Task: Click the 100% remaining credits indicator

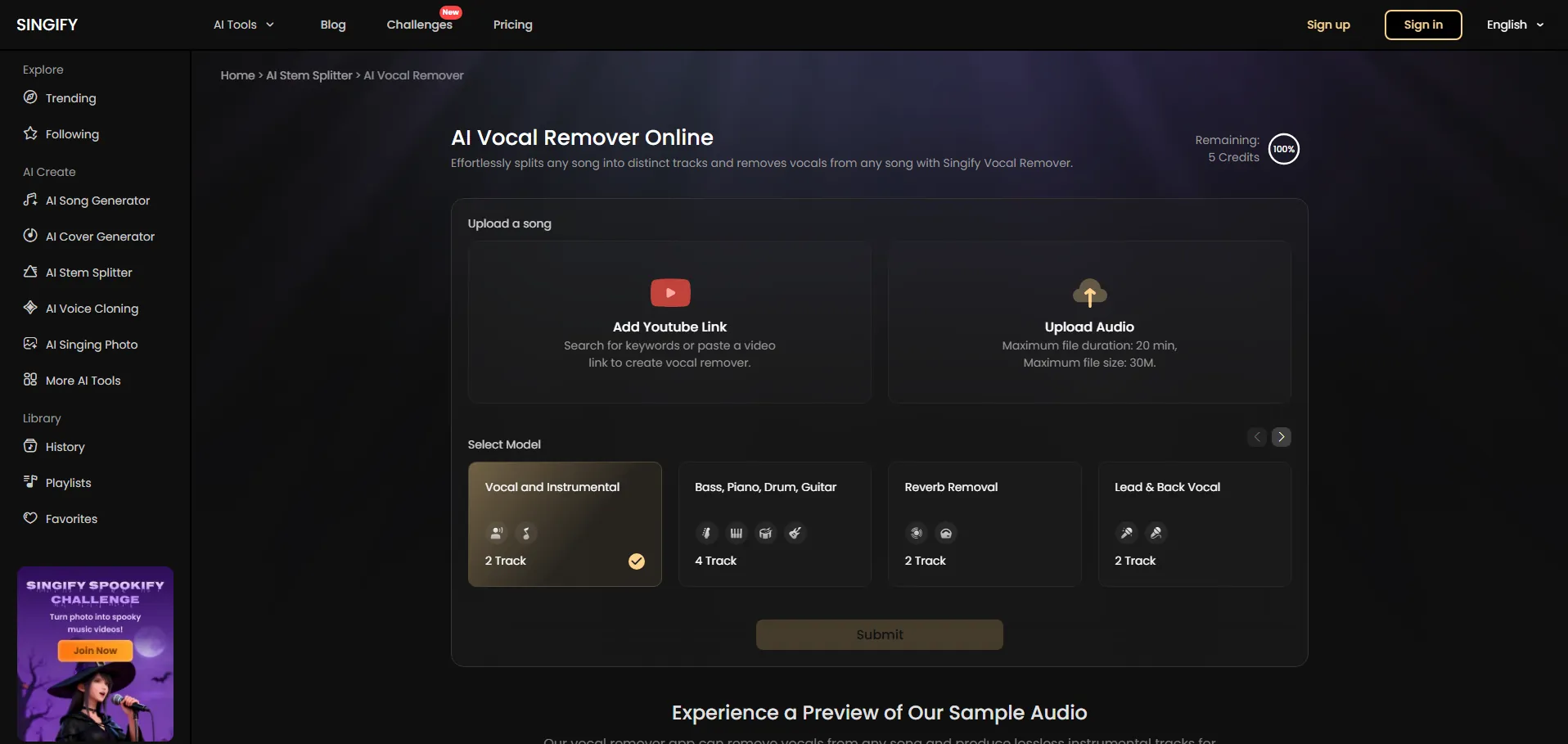Action: [x=1283, y=149]
